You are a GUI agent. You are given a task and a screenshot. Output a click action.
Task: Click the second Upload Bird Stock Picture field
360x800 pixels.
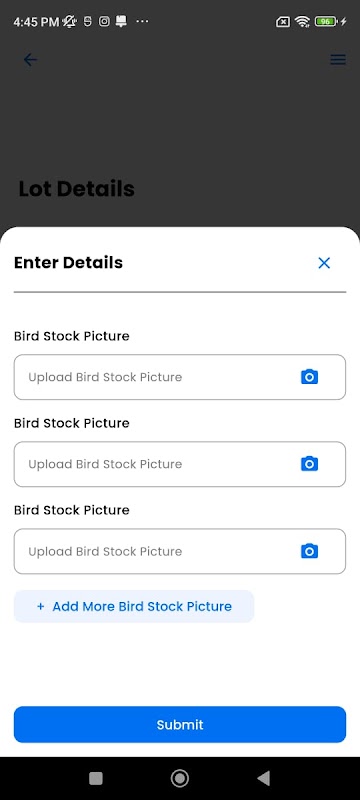(x=180, y=464)
